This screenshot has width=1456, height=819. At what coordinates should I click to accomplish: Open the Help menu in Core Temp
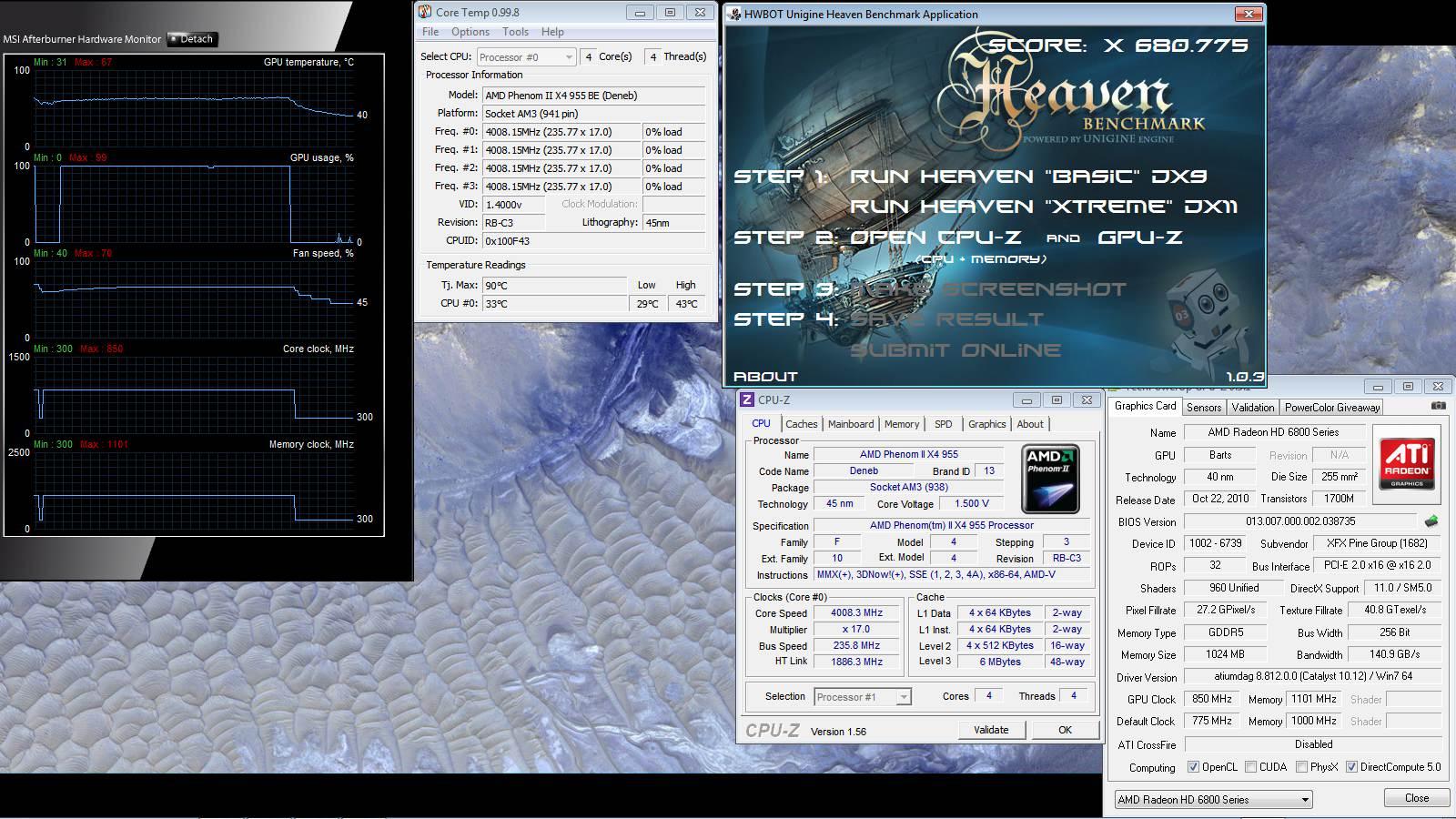click(x=552, y=32)
